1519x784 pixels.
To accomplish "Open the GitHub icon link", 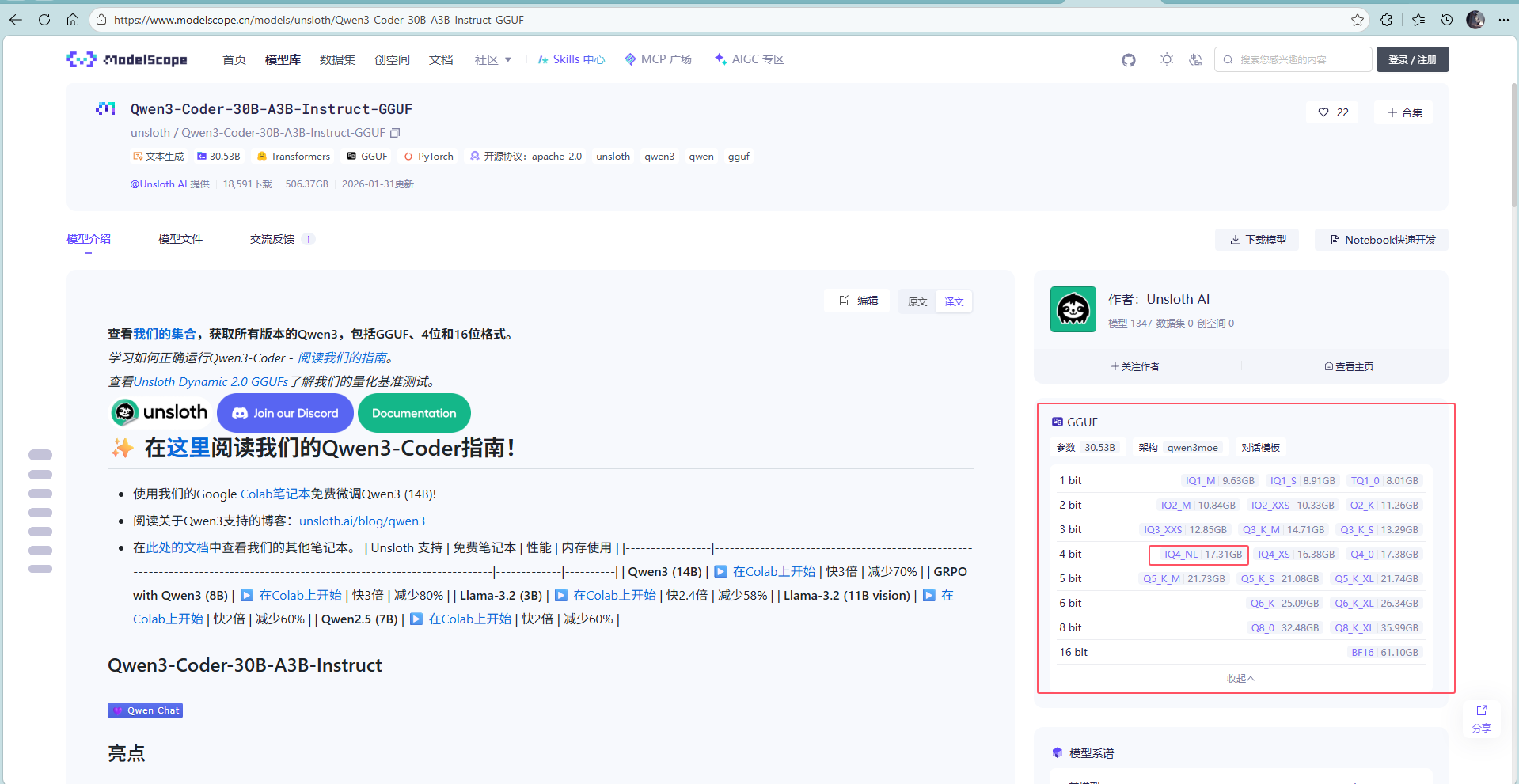I will [x=1128, y=59].
